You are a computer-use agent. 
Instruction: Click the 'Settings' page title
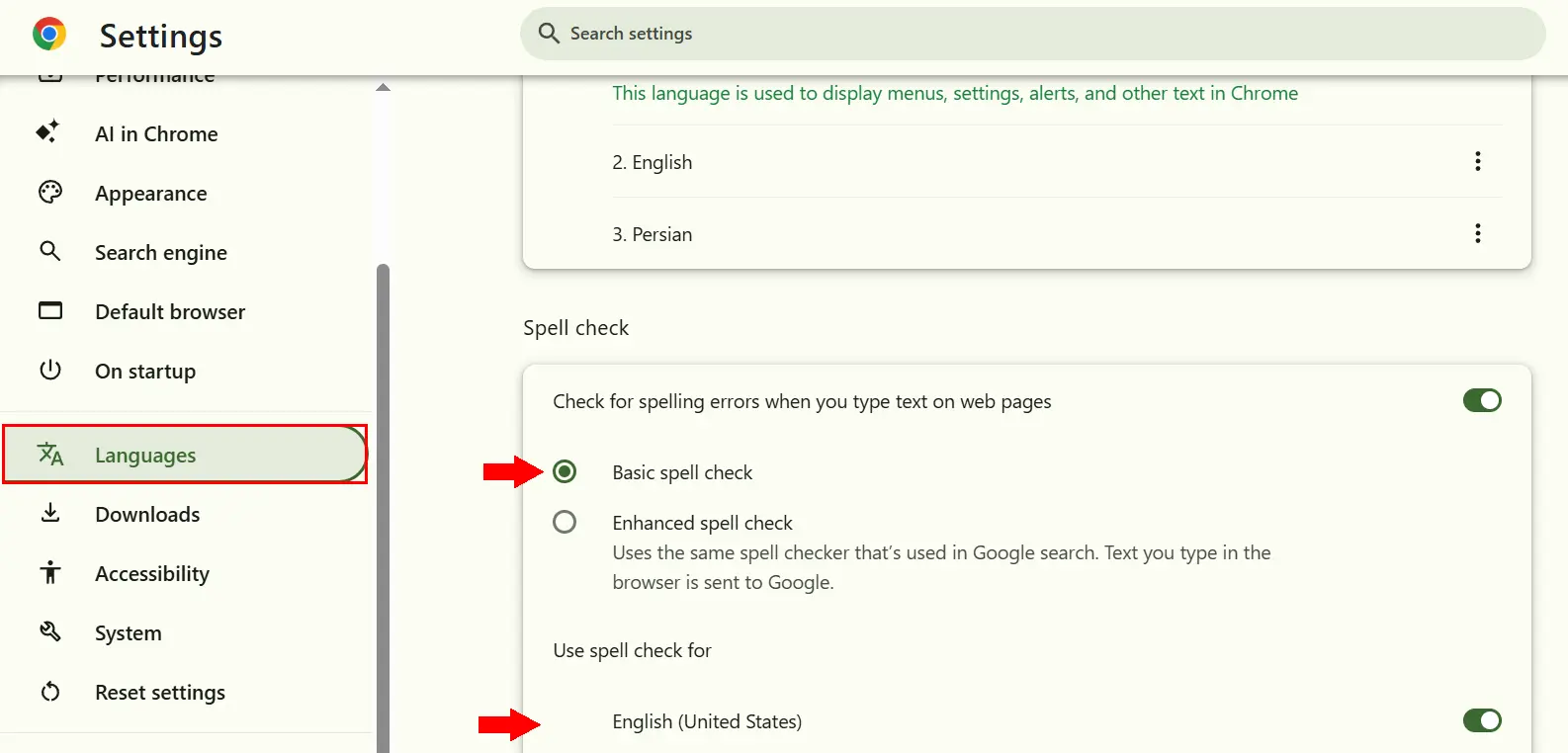coord(161,36)
